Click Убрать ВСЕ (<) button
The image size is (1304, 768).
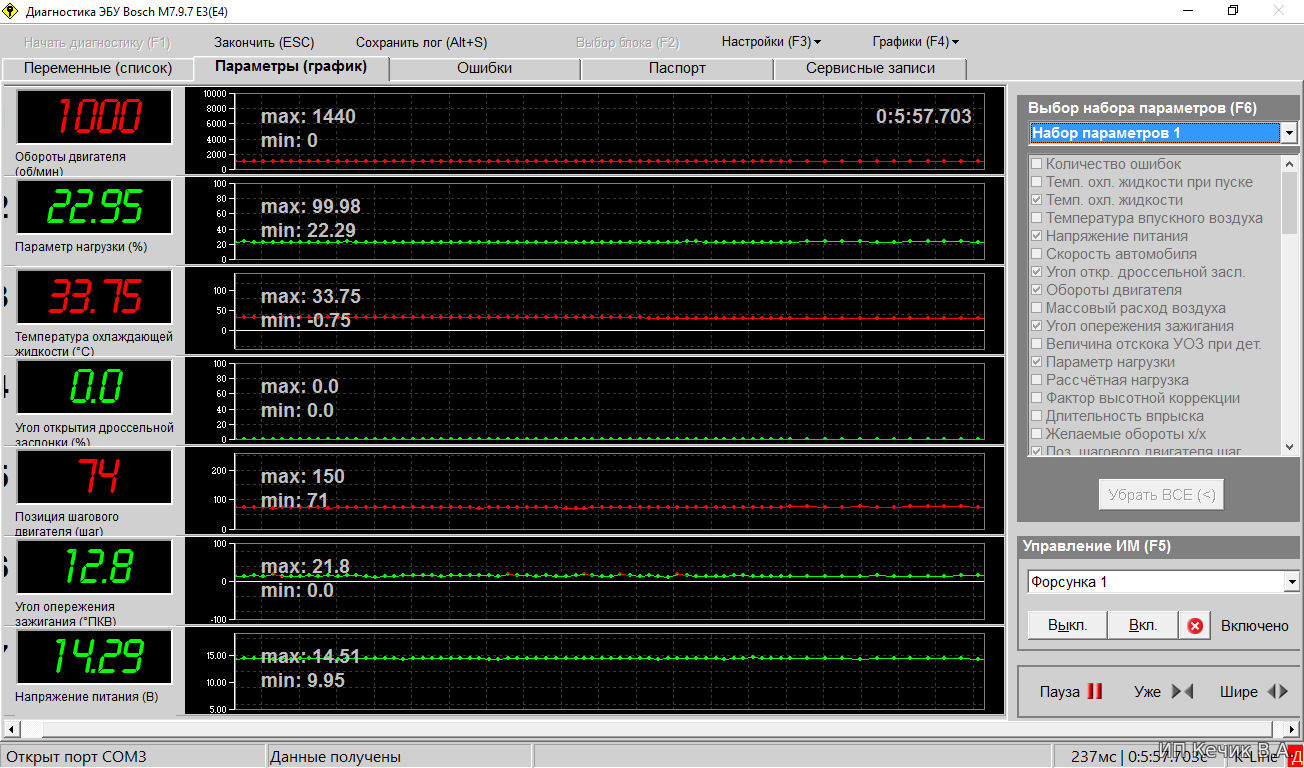coord(1160,494)
